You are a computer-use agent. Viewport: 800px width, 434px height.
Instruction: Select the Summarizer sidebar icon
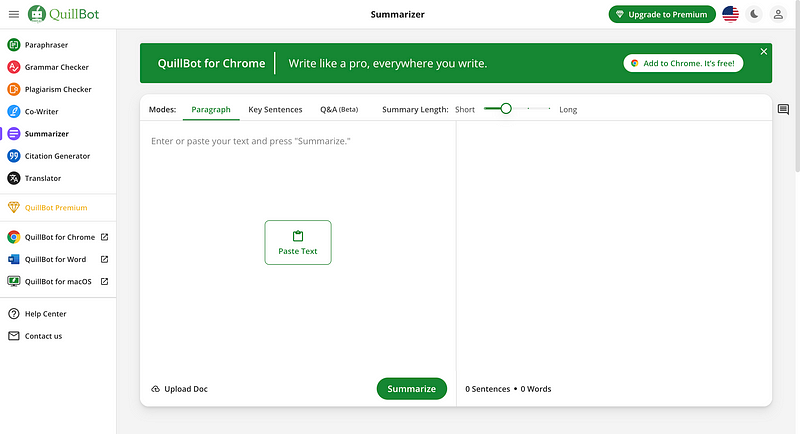(14, 134)
